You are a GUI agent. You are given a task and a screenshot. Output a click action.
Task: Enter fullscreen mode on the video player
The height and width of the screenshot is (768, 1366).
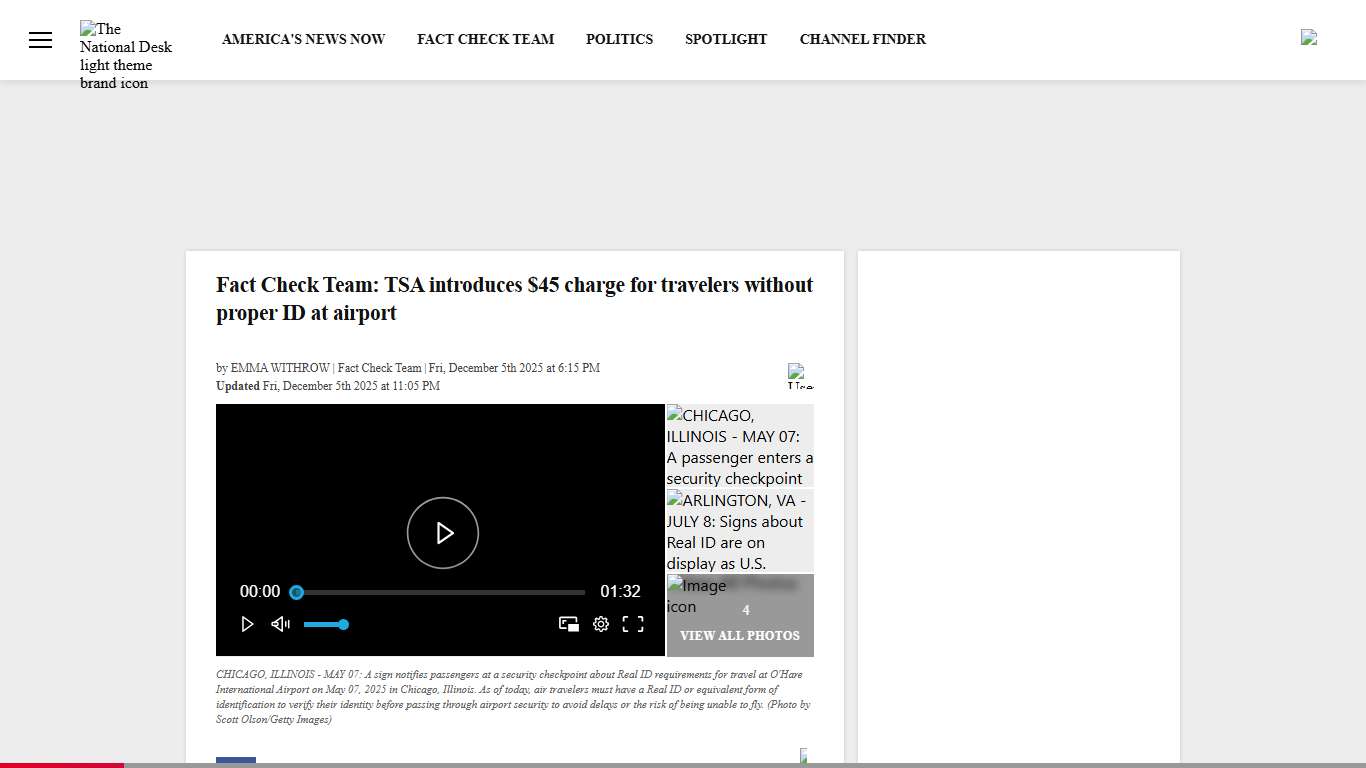click(x=633, y=624)
